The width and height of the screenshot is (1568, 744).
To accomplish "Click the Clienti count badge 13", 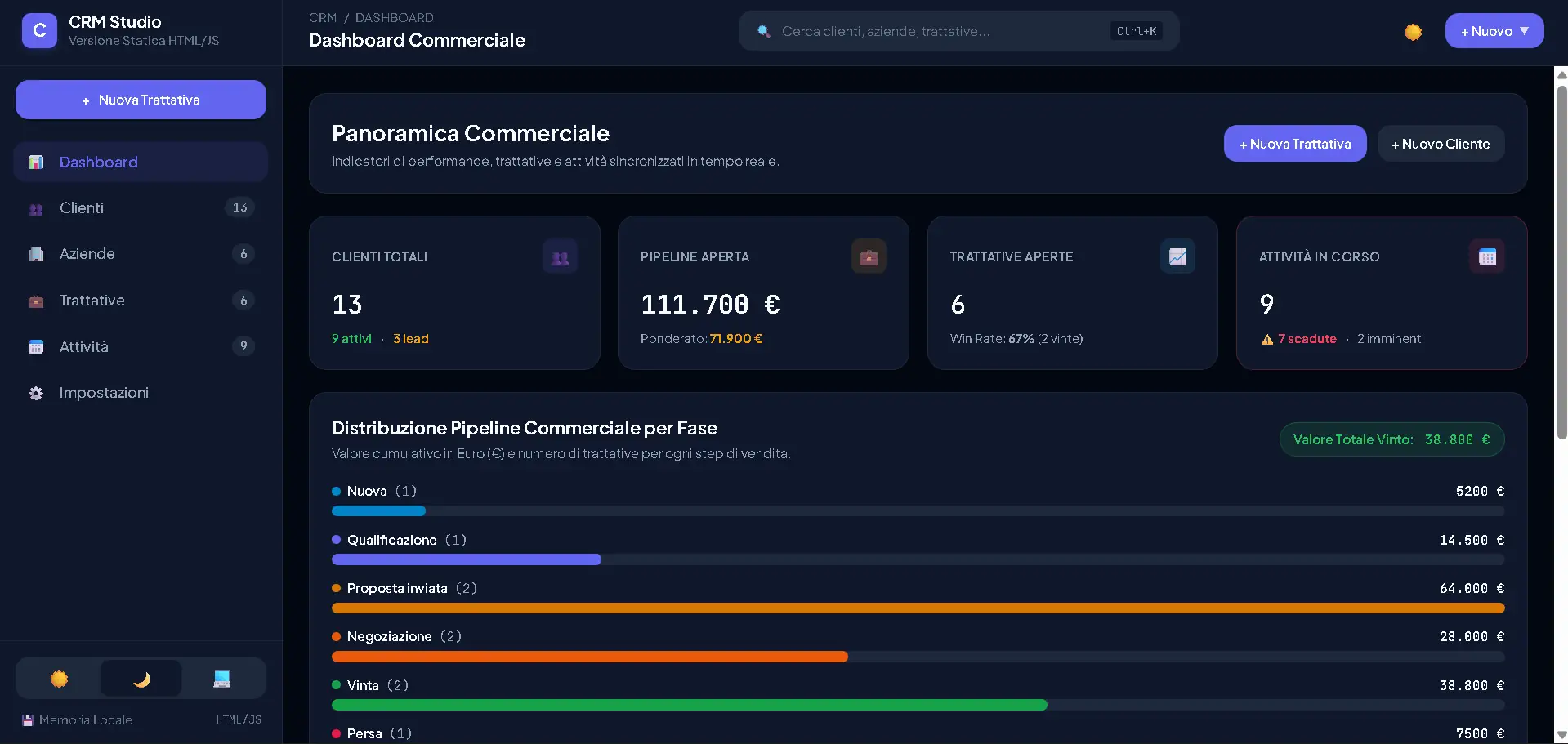I will click(239, 207).
